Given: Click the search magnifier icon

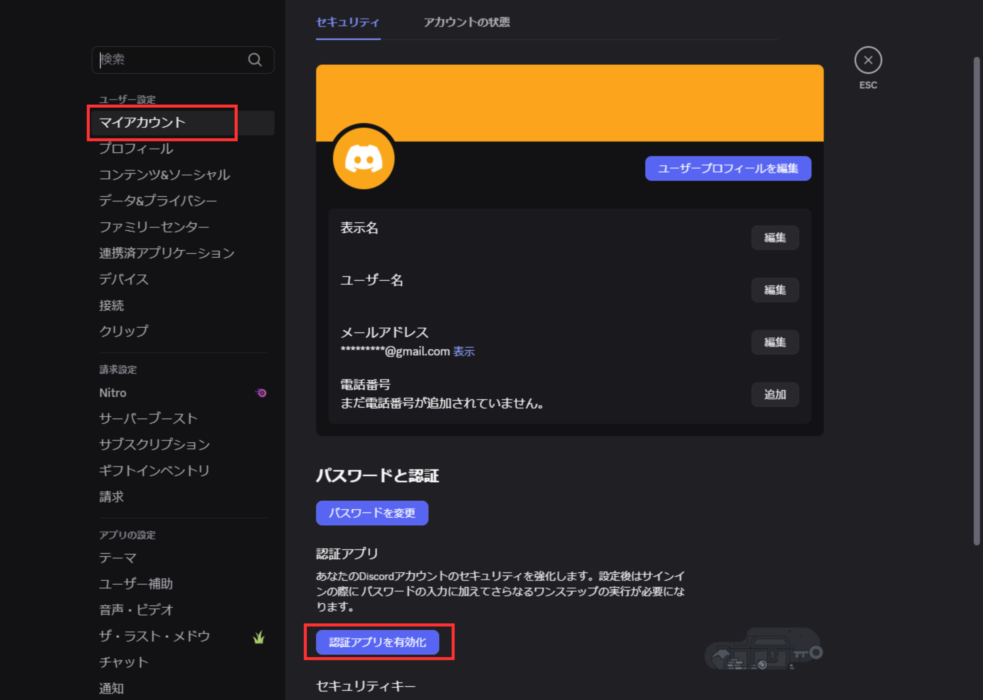Looking at the screenshot, I should (x=255, y=60).
